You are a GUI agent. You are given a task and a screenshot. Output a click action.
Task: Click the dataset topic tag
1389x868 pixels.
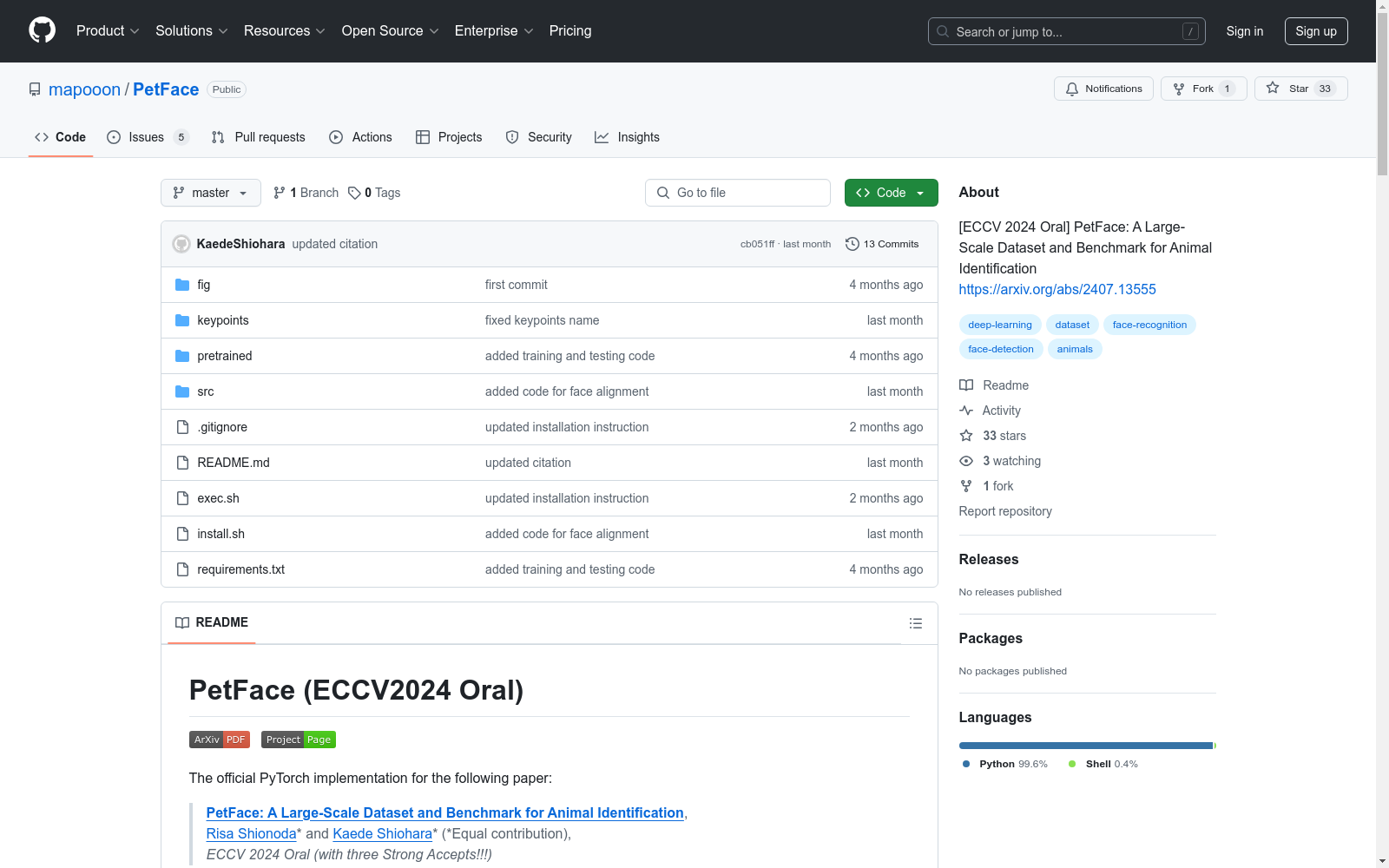[x=1072, y=325]
